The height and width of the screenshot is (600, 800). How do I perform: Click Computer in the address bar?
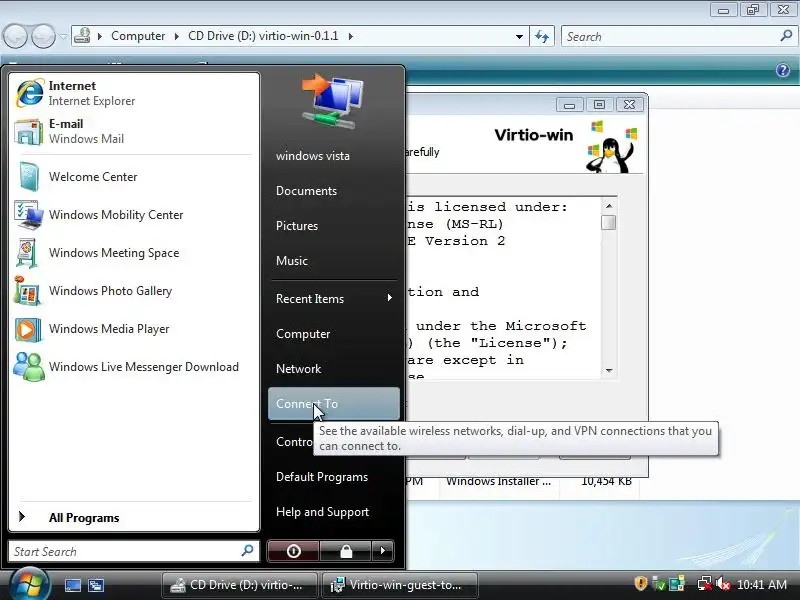pyautogui.click(x=138, y=36)
